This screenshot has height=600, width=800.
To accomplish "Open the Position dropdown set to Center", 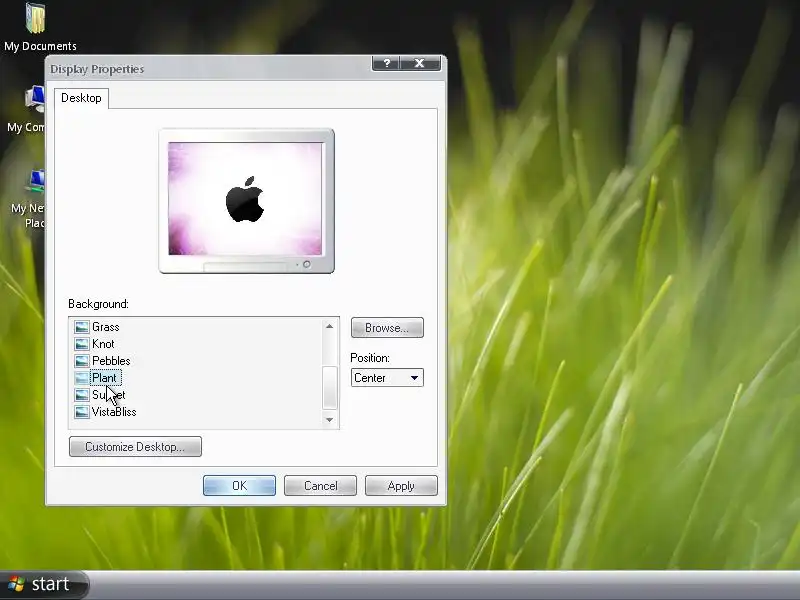I will pos(387,378).
